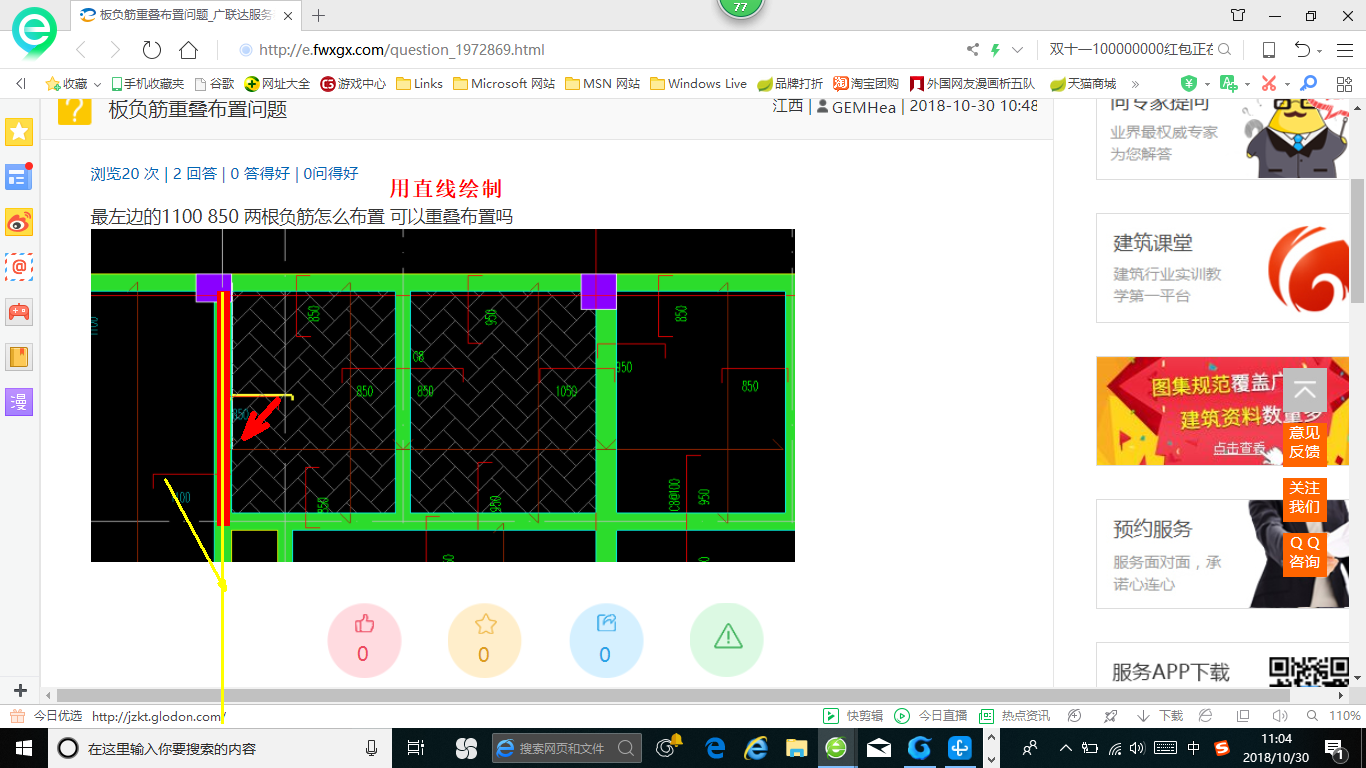
Task: Click the forward navigation arrow
Action: 115,50
